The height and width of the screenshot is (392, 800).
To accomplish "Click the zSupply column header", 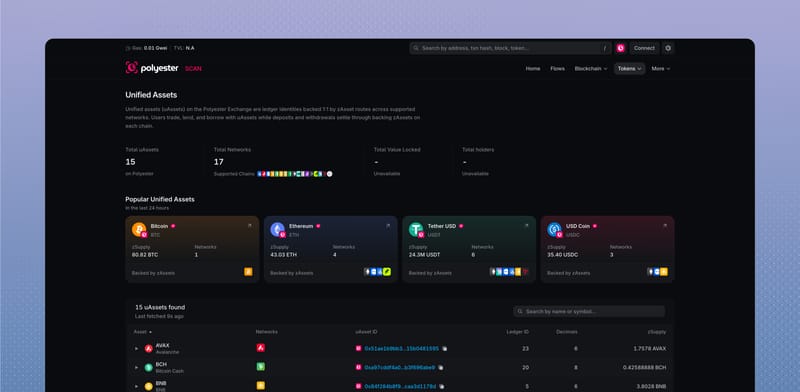I will click(x=657, y=332).
